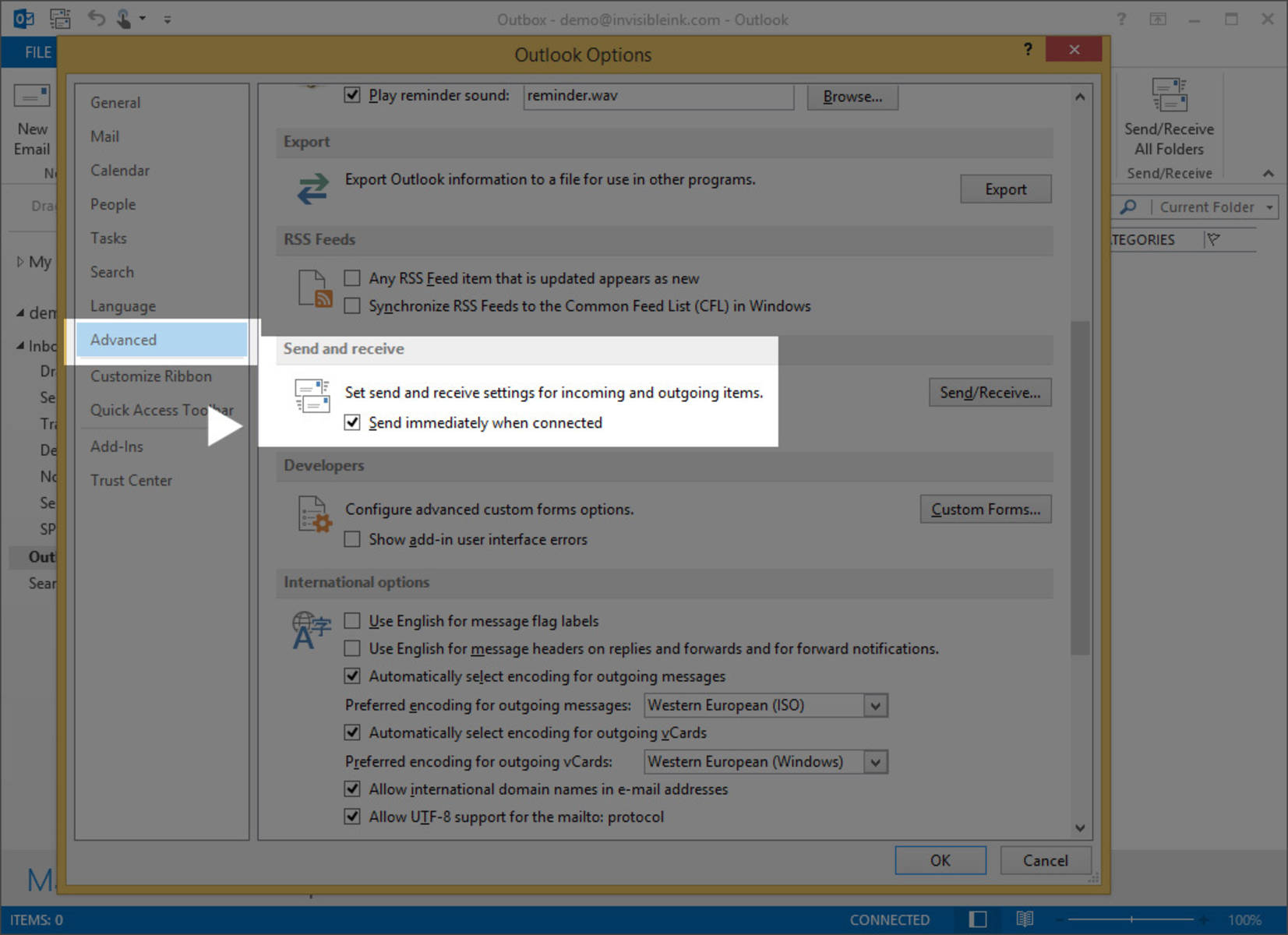Toggle Automatically select encoding for outgoing vCards
Viewport: 1288px width, 935px height.
(x=352, y=732)
